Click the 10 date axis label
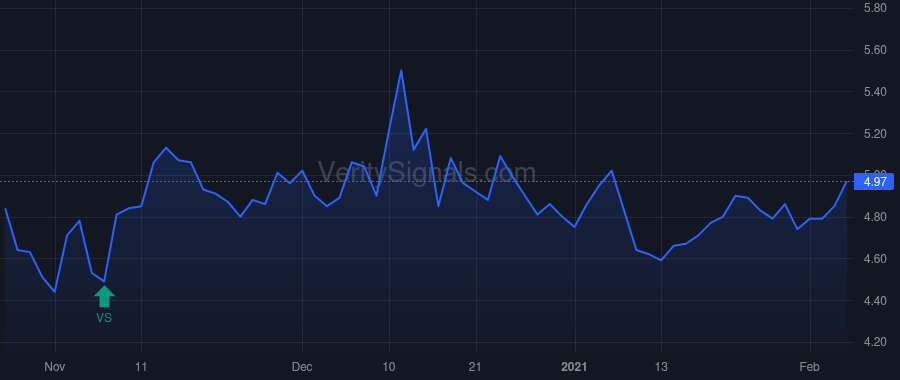This screenshot has width=900, height=380. tap(389, 367)
